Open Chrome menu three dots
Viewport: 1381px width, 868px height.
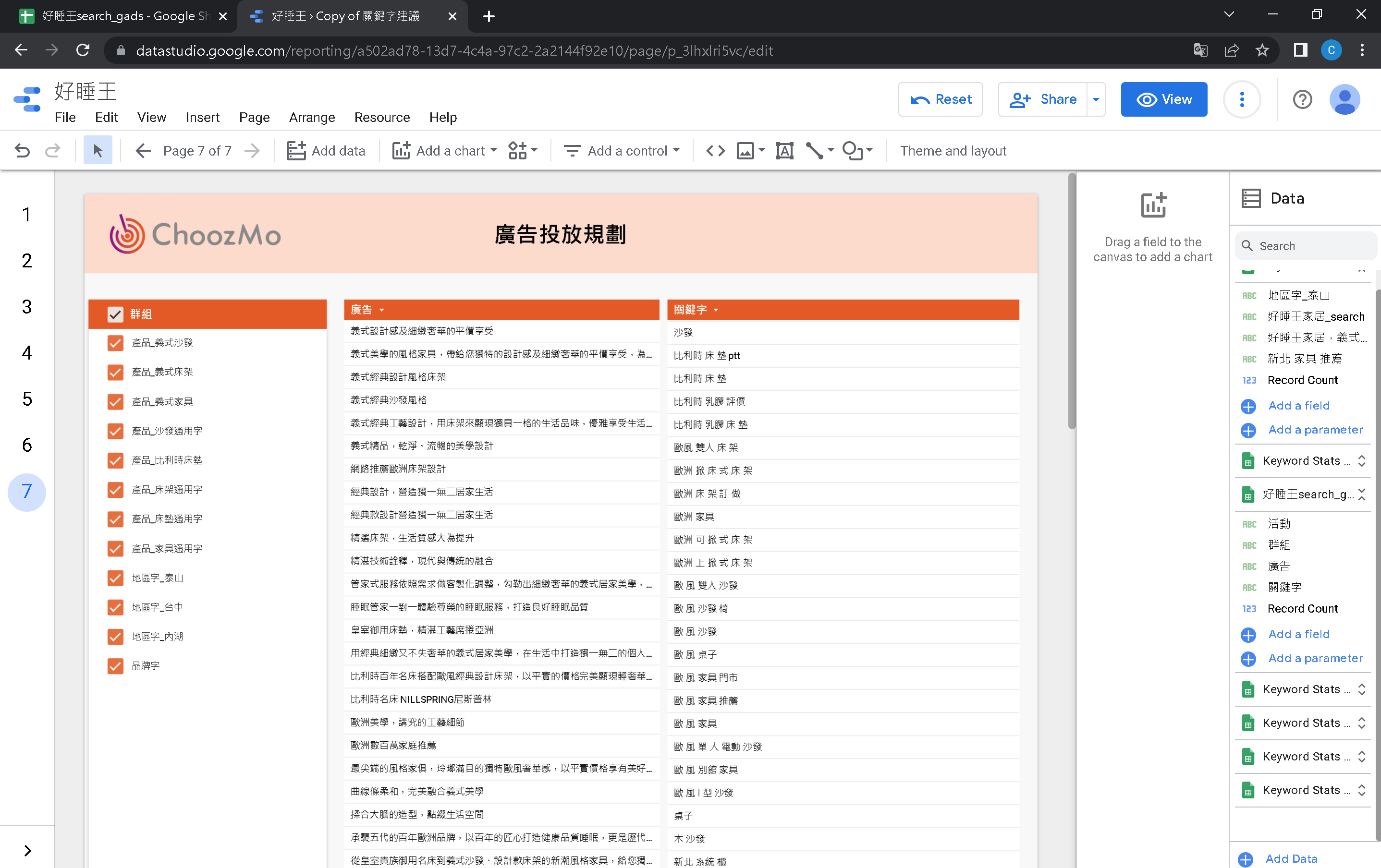pos(1362,50)
